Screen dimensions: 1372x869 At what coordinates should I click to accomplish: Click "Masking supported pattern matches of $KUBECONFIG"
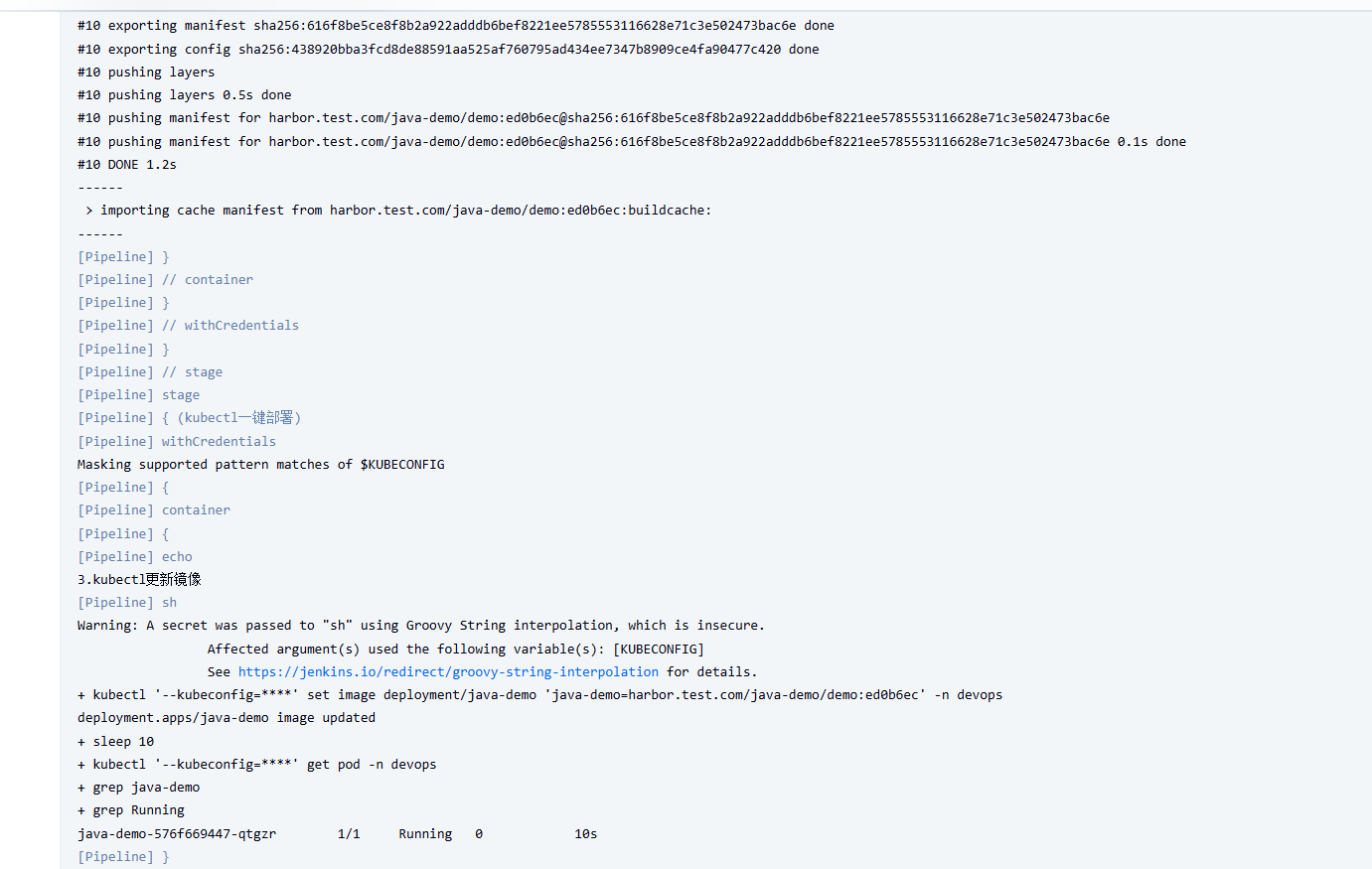[x=260, y=465]
